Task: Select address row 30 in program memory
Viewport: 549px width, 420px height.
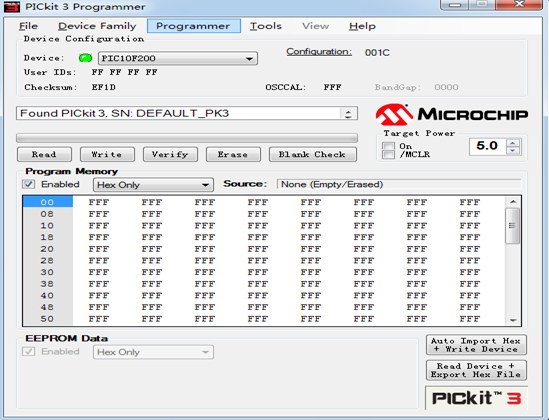Action: 47,272
